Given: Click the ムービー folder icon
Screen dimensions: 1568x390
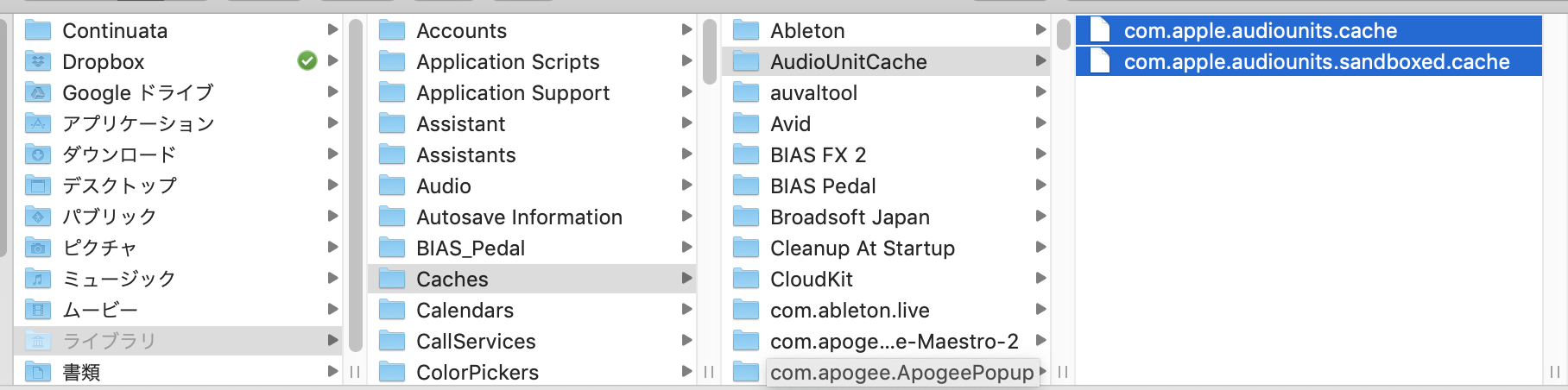Looking at the screenshot, I should 38,310.
